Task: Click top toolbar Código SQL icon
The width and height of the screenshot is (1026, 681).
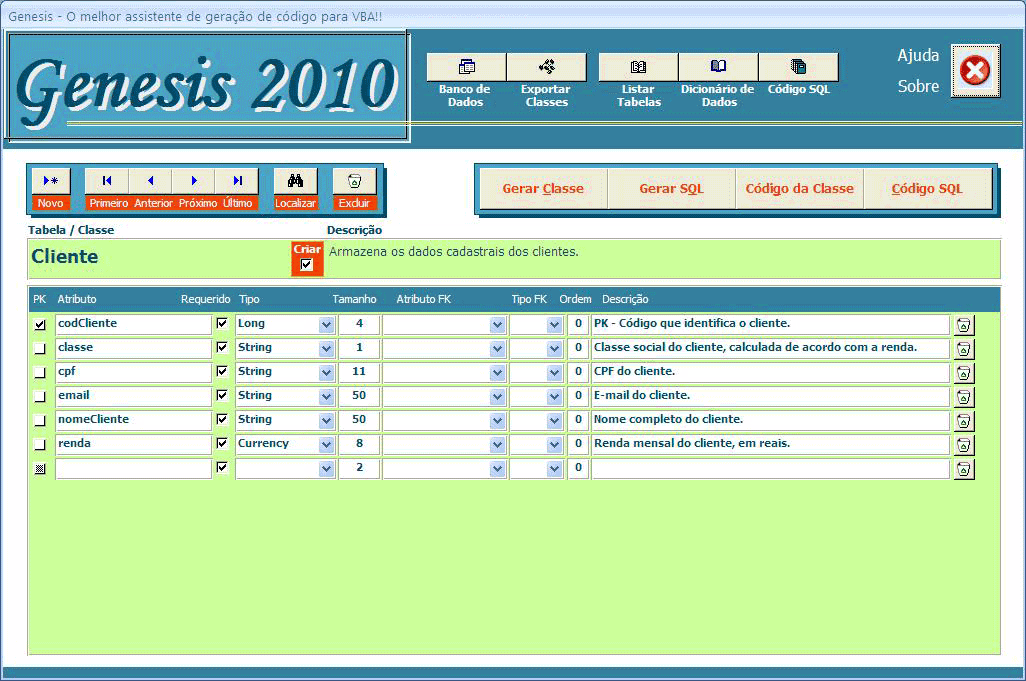Action: (798, 67)
